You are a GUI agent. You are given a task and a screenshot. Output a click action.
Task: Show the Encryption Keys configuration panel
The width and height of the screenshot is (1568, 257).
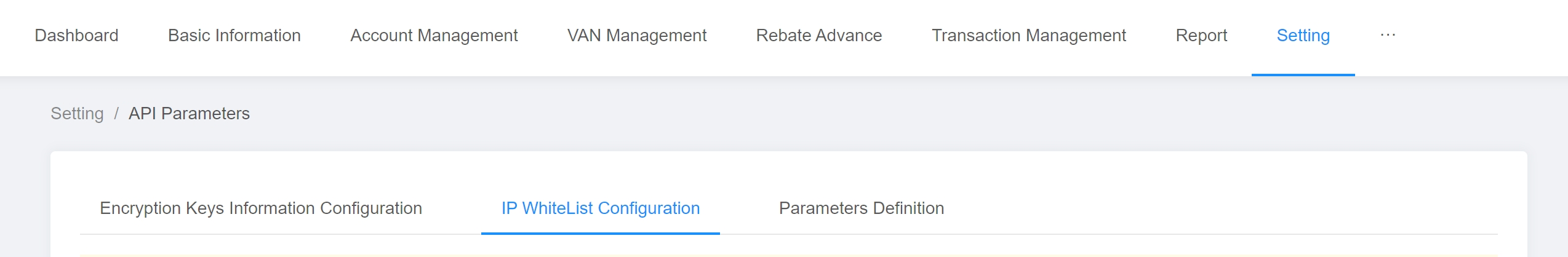coord(261,208)
